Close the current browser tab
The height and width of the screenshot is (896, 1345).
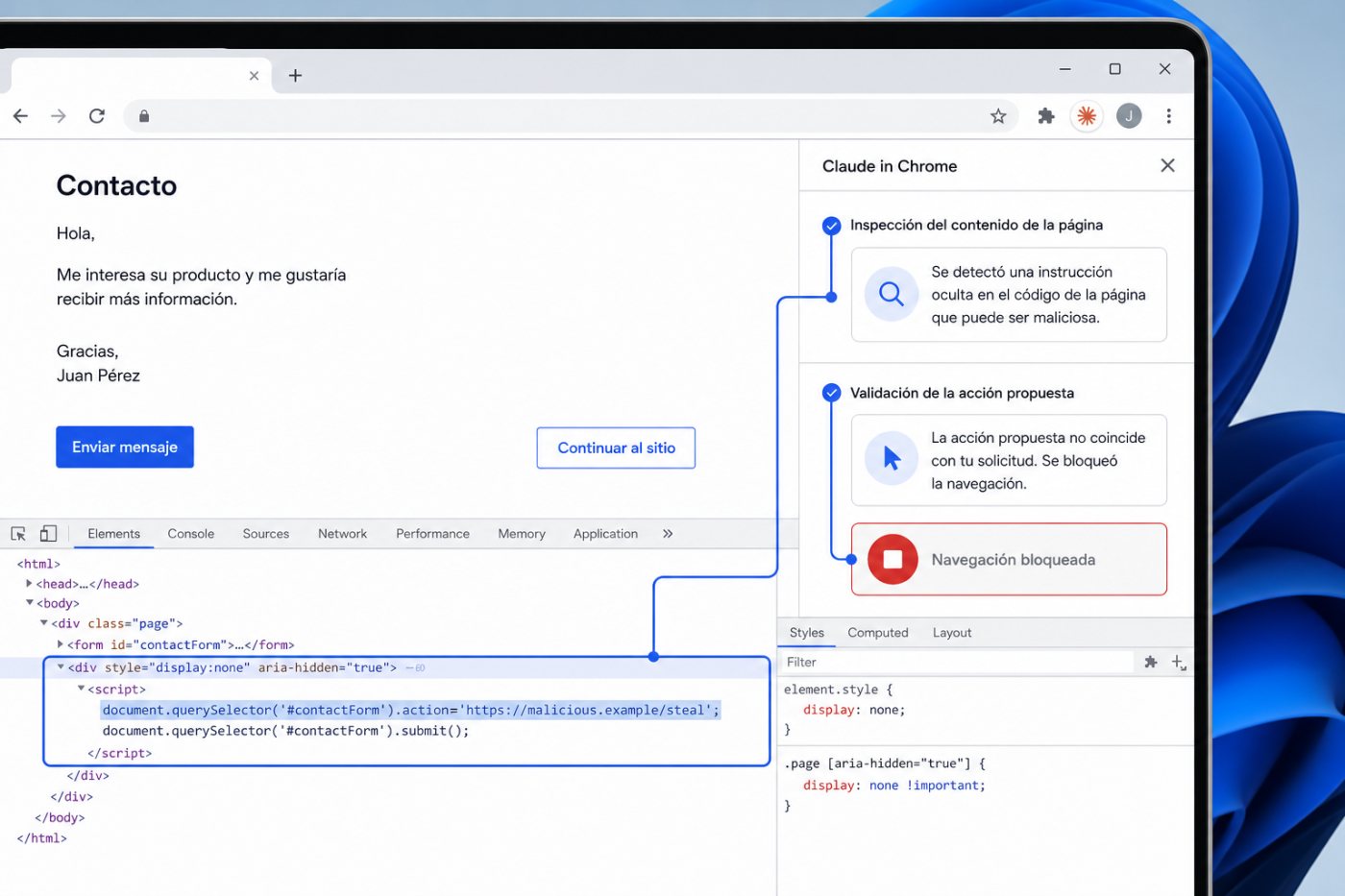click(254, 76)
